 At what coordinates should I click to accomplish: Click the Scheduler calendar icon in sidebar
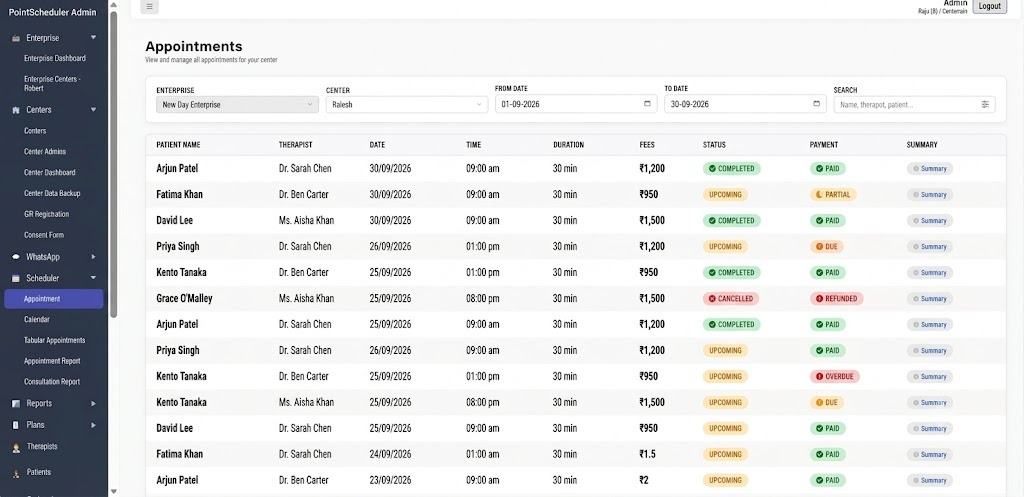[16, 278]
